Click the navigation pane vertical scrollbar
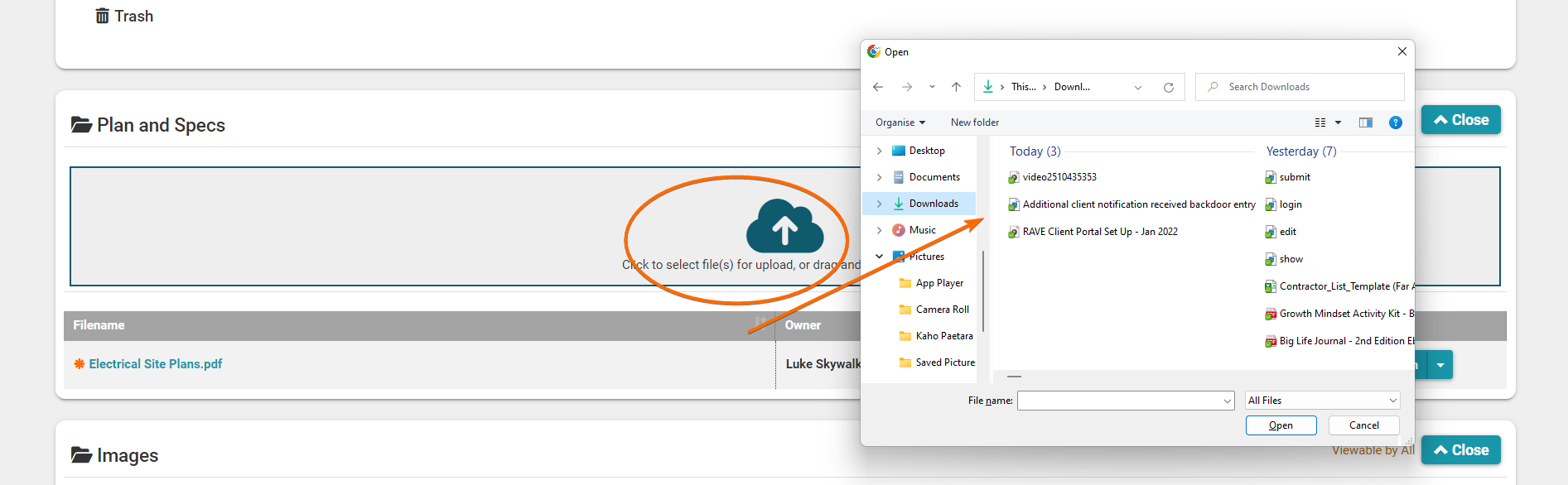1568x485 pixels. 983,290
